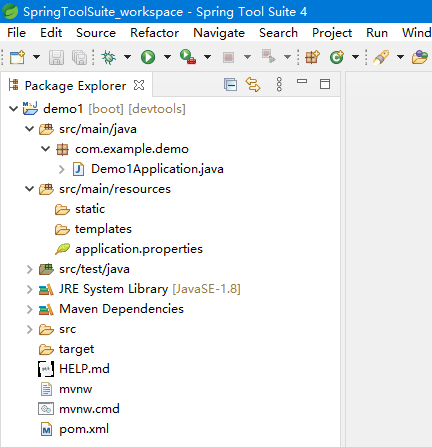This screenshot has height=447, width=432.
Task: Open the dropdown arrow next to Run button
Action: [168, 57]
